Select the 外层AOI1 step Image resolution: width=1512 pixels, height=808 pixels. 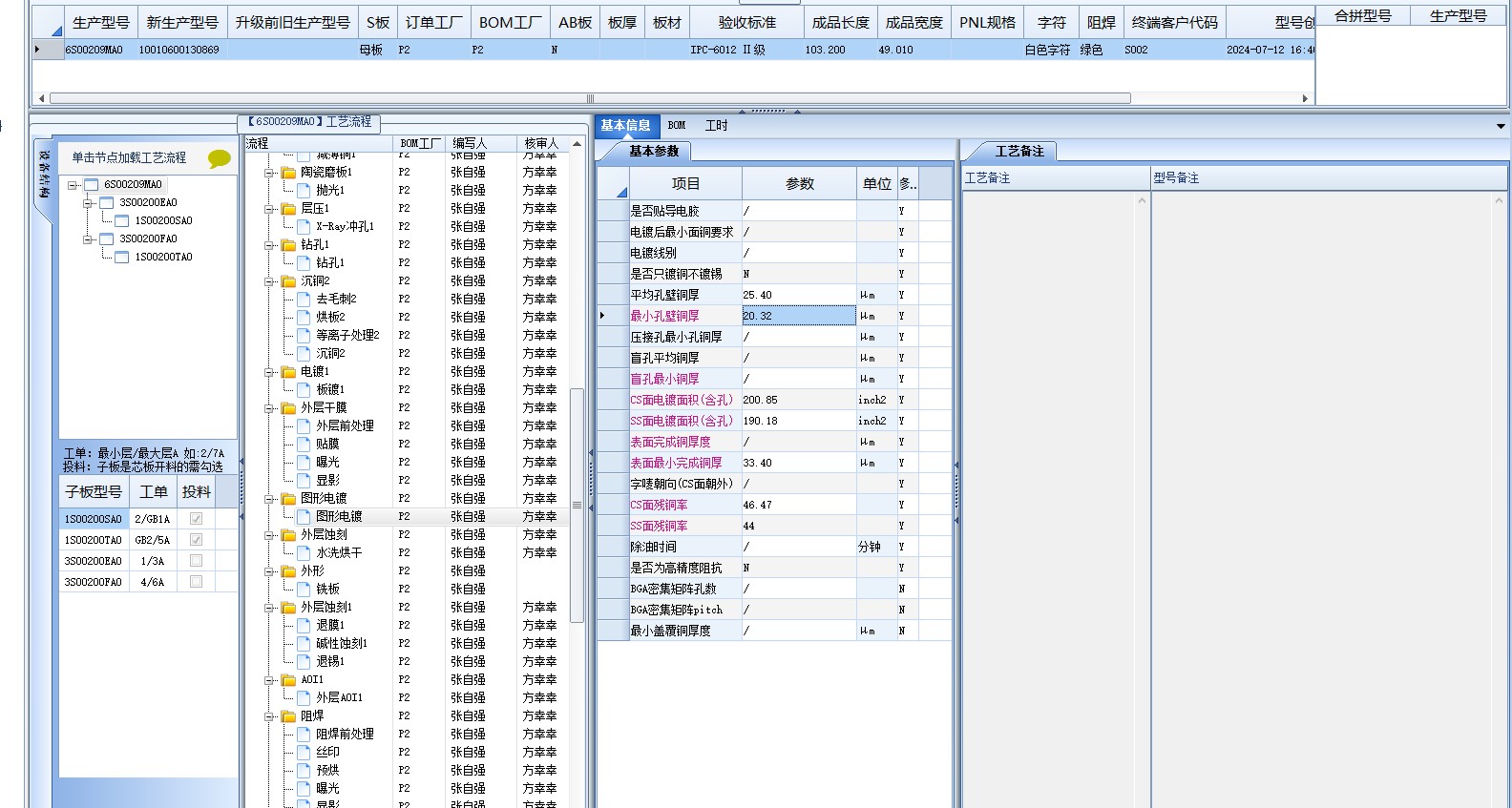(x=339, y=698)
